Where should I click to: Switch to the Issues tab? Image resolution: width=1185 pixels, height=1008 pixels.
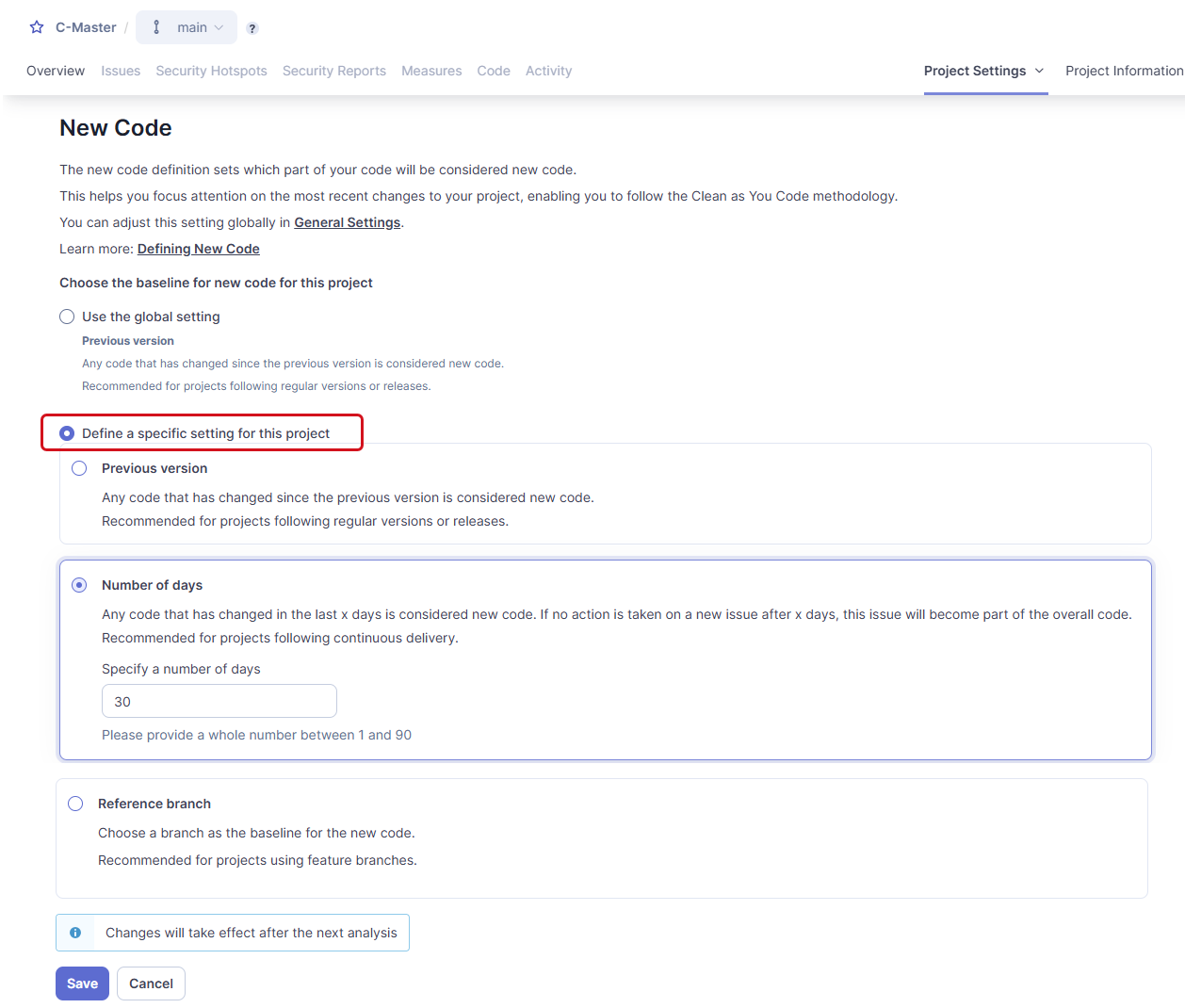point(121,71)
